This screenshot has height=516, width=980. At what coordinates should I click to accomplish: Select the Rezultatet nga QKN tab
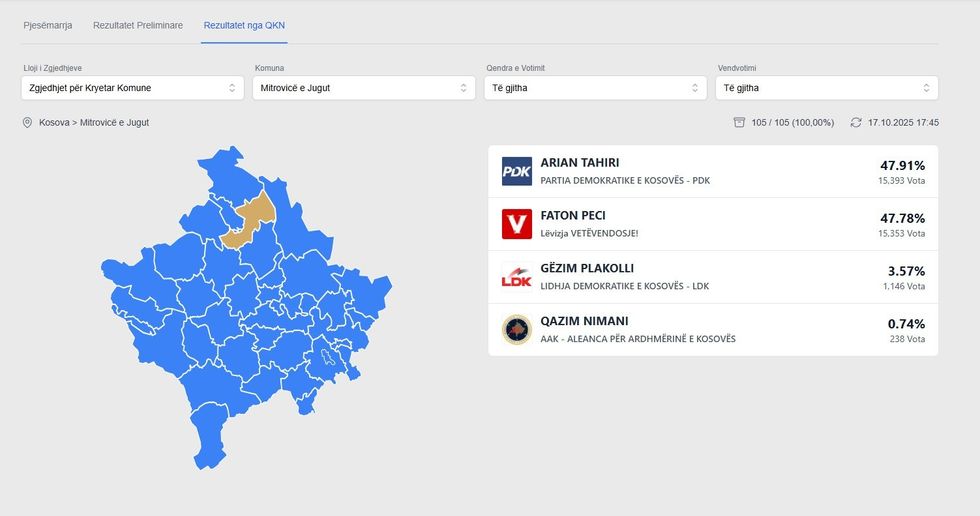(x=244, y=25)
